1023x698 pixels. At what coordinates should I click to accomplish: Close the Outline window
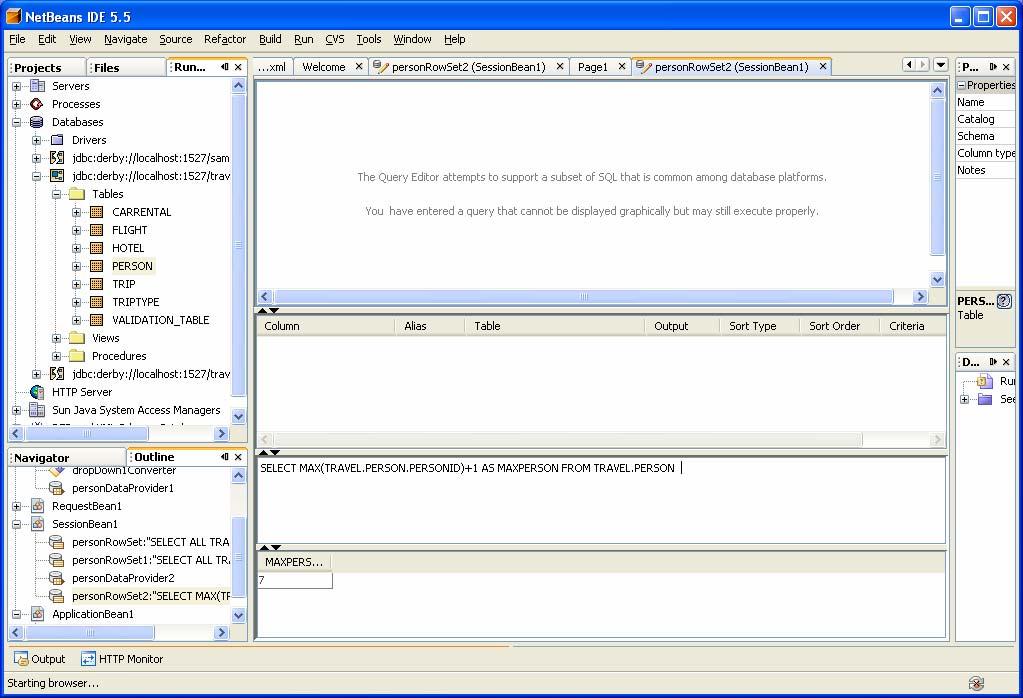[238, 457]
